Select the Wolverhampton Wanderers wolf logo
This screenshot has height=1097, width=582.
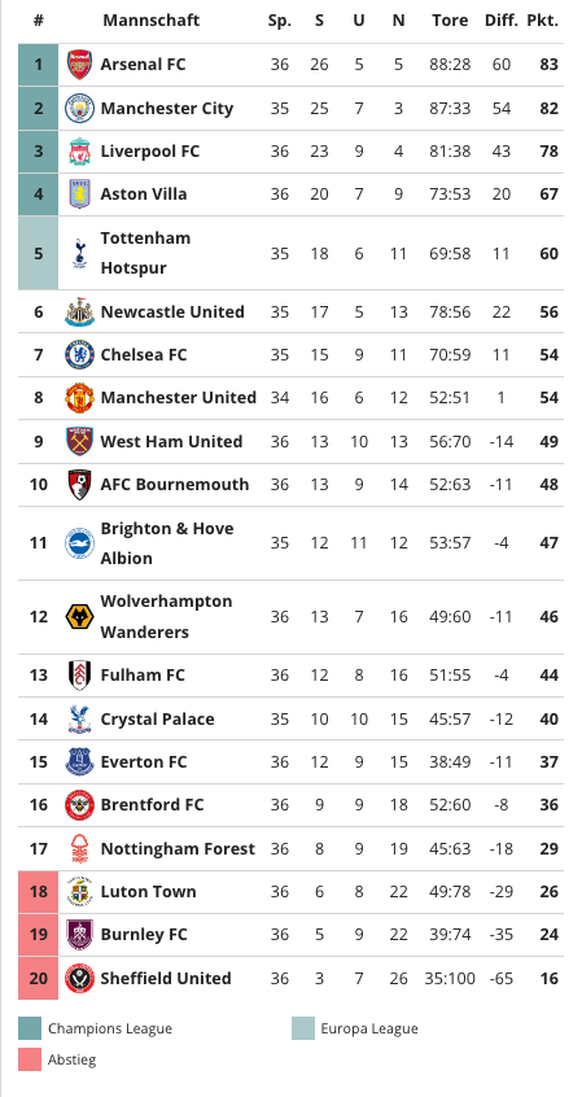79,617
